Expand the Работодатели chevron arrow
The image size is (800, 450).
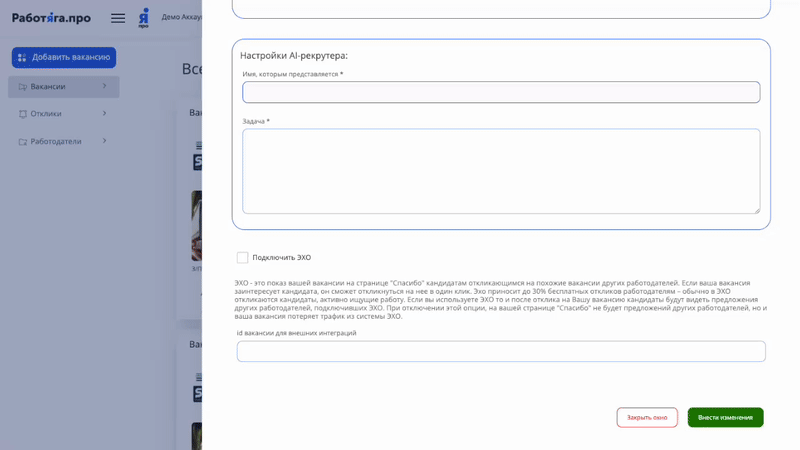[104, 141]
